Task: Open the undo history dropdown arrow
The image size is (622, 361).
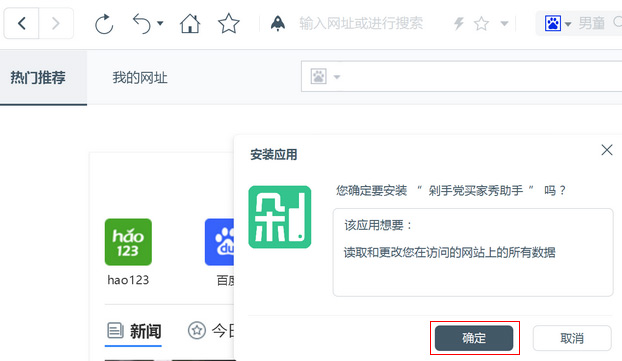Action: pyautogui.click(x=160, y=23)
